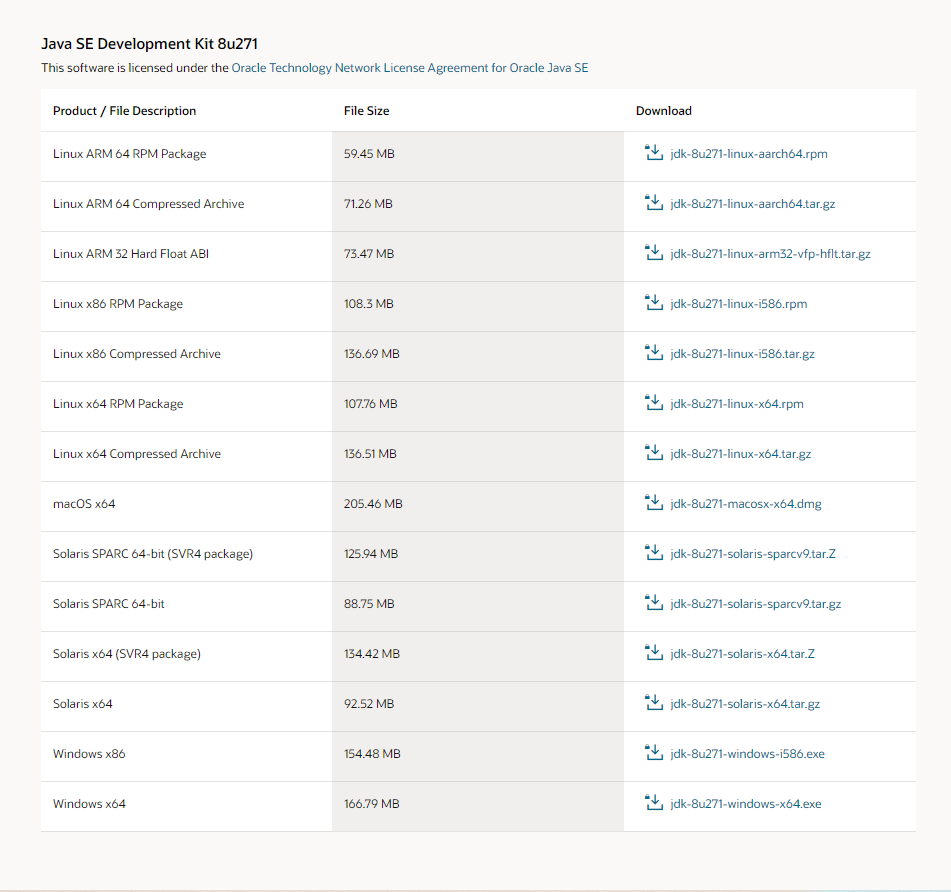This screenshot has height=892, width=951.
Task: Click the 136.51 MB file size cell
Action: pos(478,457)
